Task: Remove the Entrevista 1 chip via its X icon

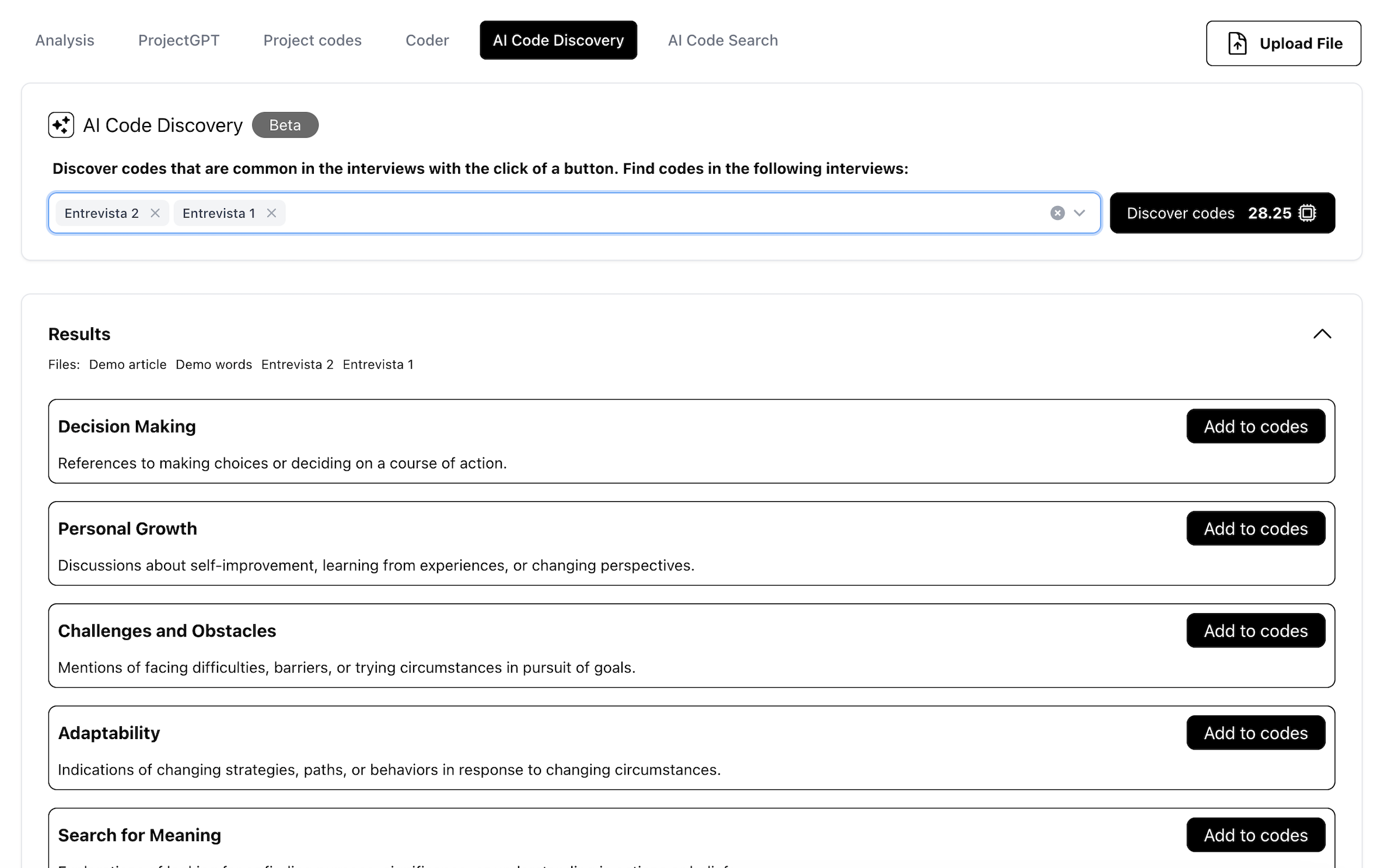Action: pos(271,213)
